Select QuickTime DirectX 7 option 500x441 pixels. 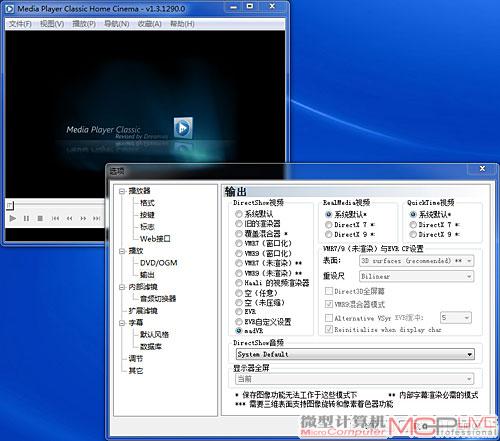click(413, 225)
